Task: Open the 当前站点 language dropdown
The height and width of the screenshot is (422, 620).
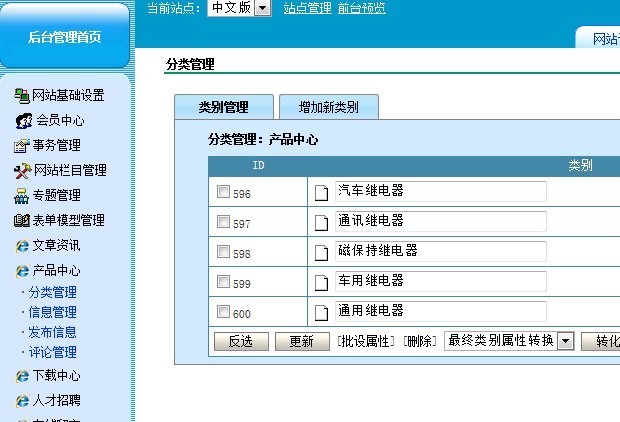Action: 263,8
